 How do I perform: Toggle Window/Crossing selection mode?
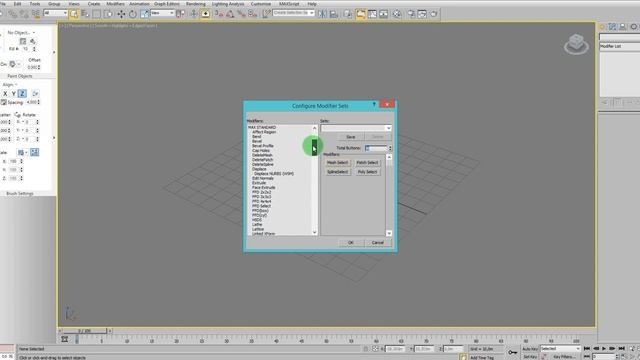coord(108,14)
